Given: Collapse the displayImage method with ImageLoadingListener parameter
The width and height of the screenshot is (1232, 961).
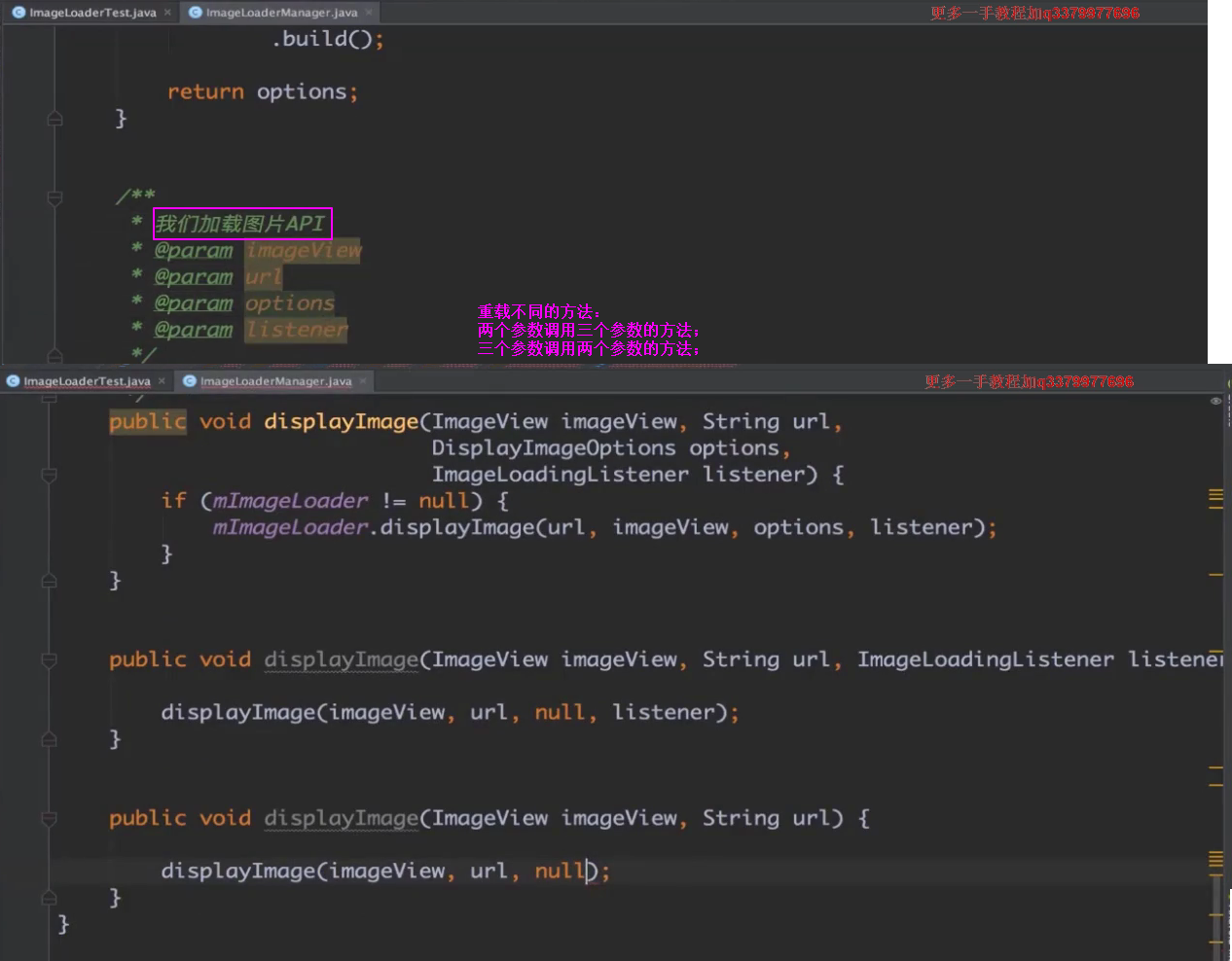Looking at the screenshot, I should click(x=50, y=660).
